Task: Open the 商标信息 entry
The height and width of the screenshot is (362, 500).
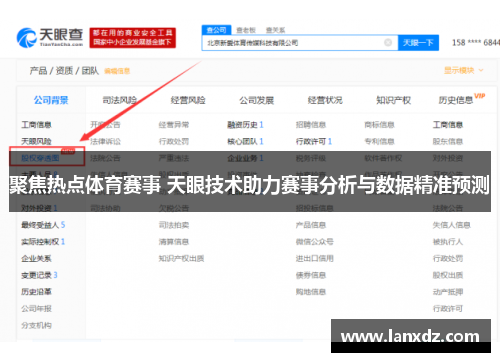Action: (x=379, y=125)
